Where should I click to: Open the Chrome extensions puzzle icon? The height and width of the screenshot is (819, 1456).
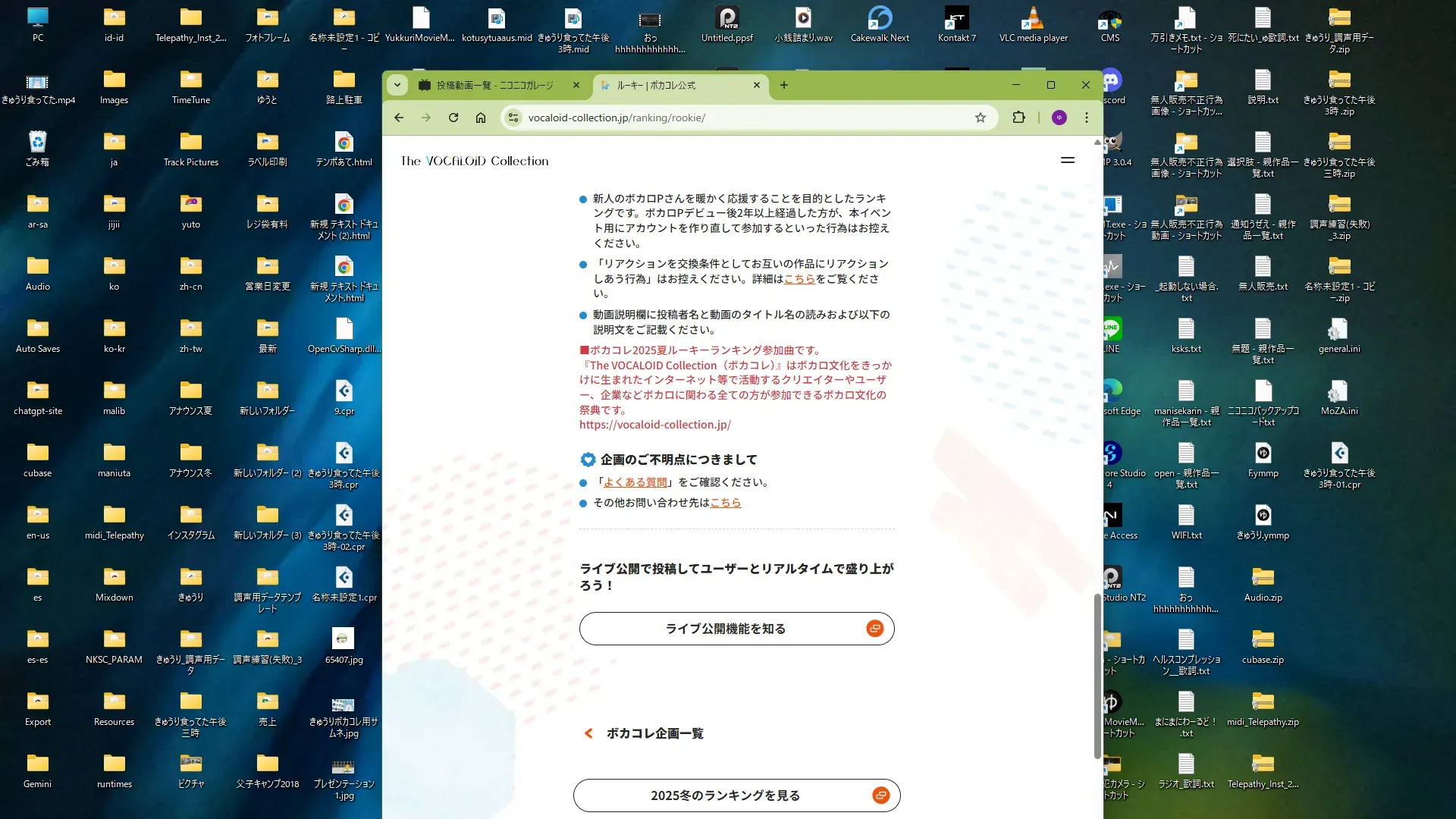point(1018,118)
